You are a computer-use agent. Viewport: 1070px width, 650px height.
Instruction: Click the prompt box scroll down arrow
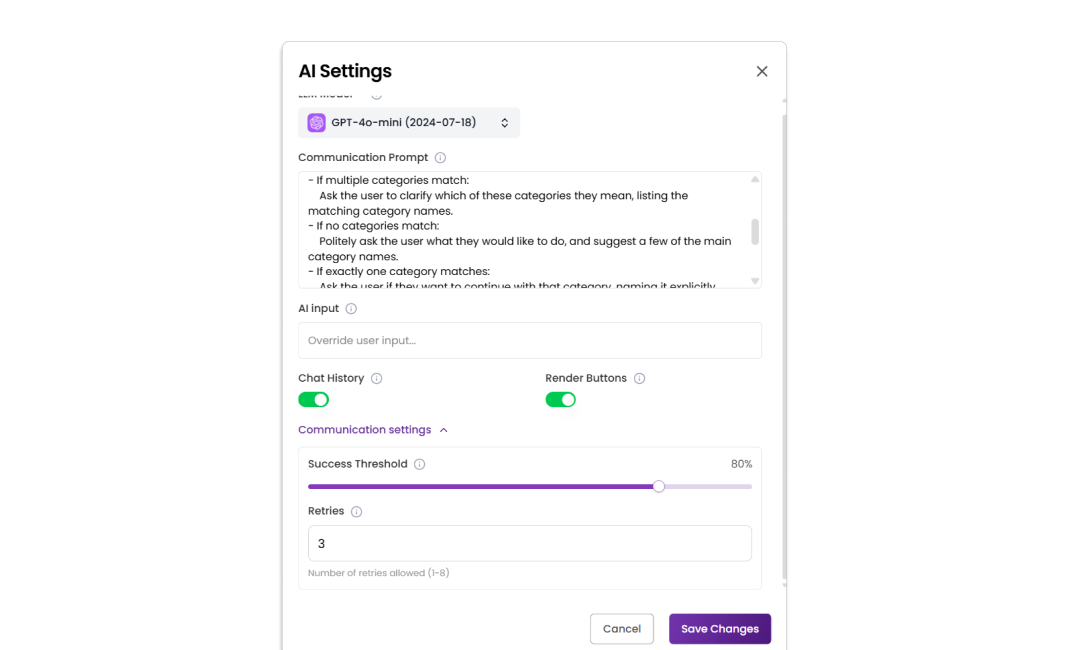coord(755,281)
